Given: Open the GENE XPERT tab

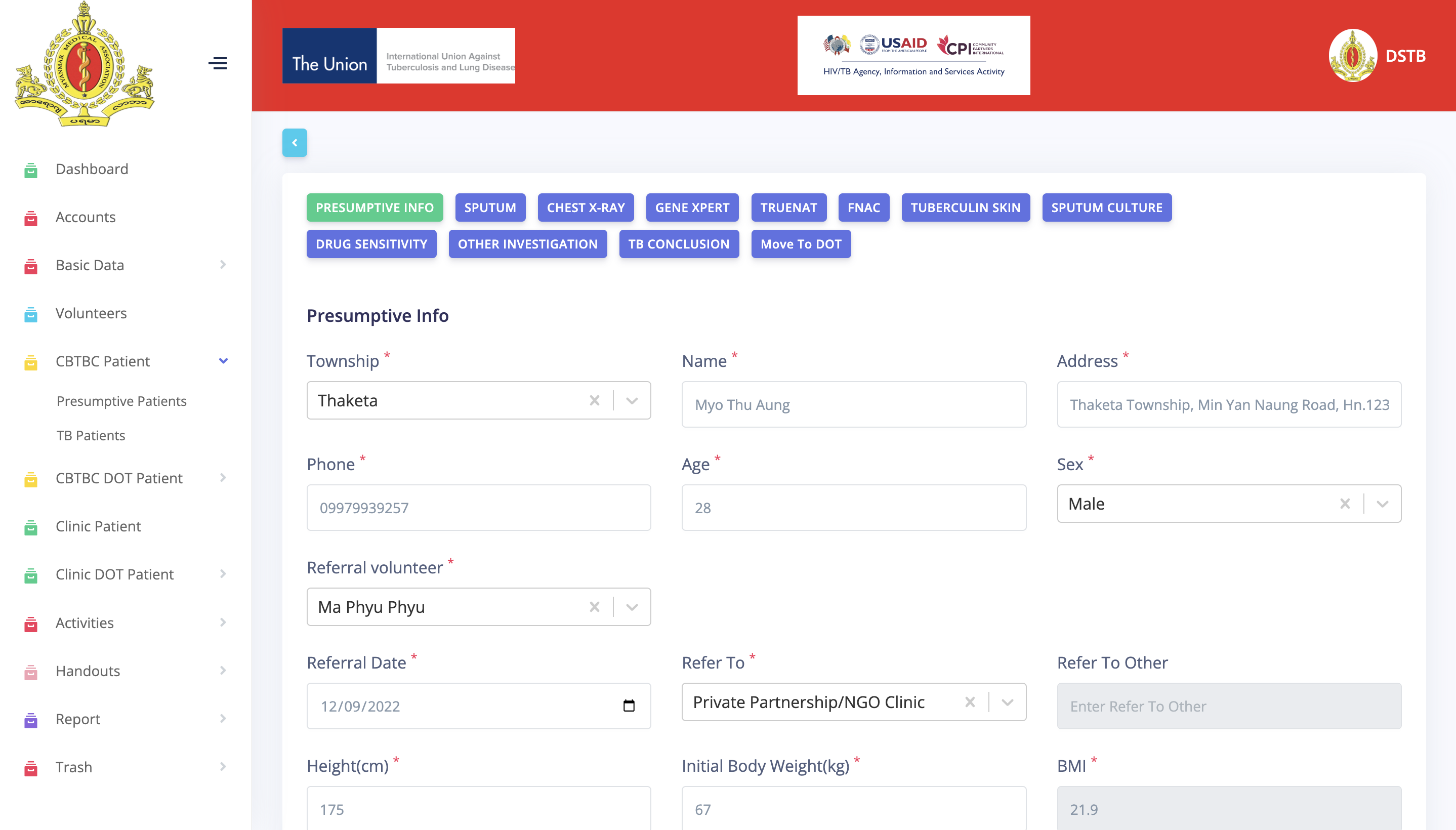Looking at the screenshot, I should (692, 207).
